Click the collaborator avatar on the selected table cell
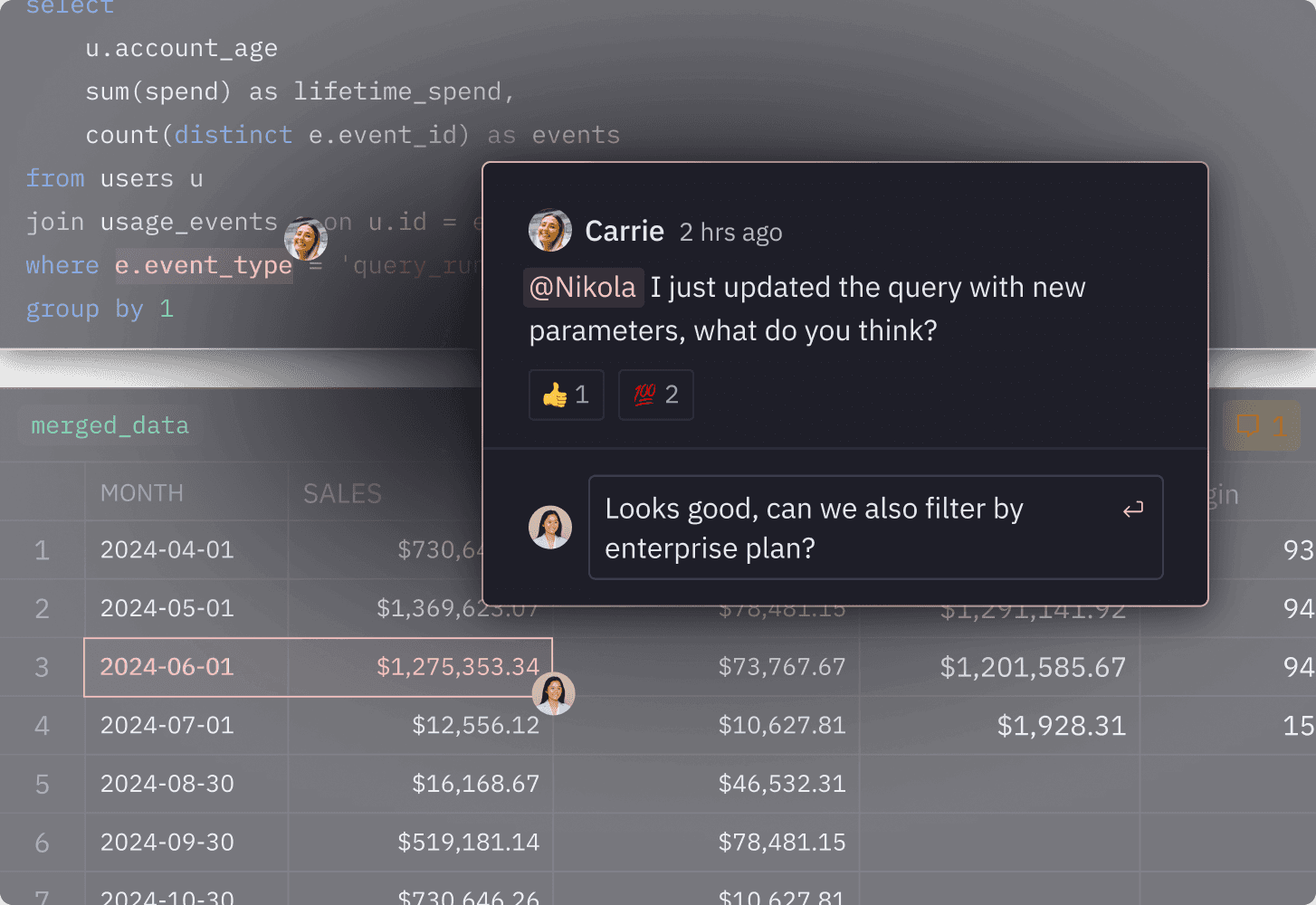 [553, 694]
